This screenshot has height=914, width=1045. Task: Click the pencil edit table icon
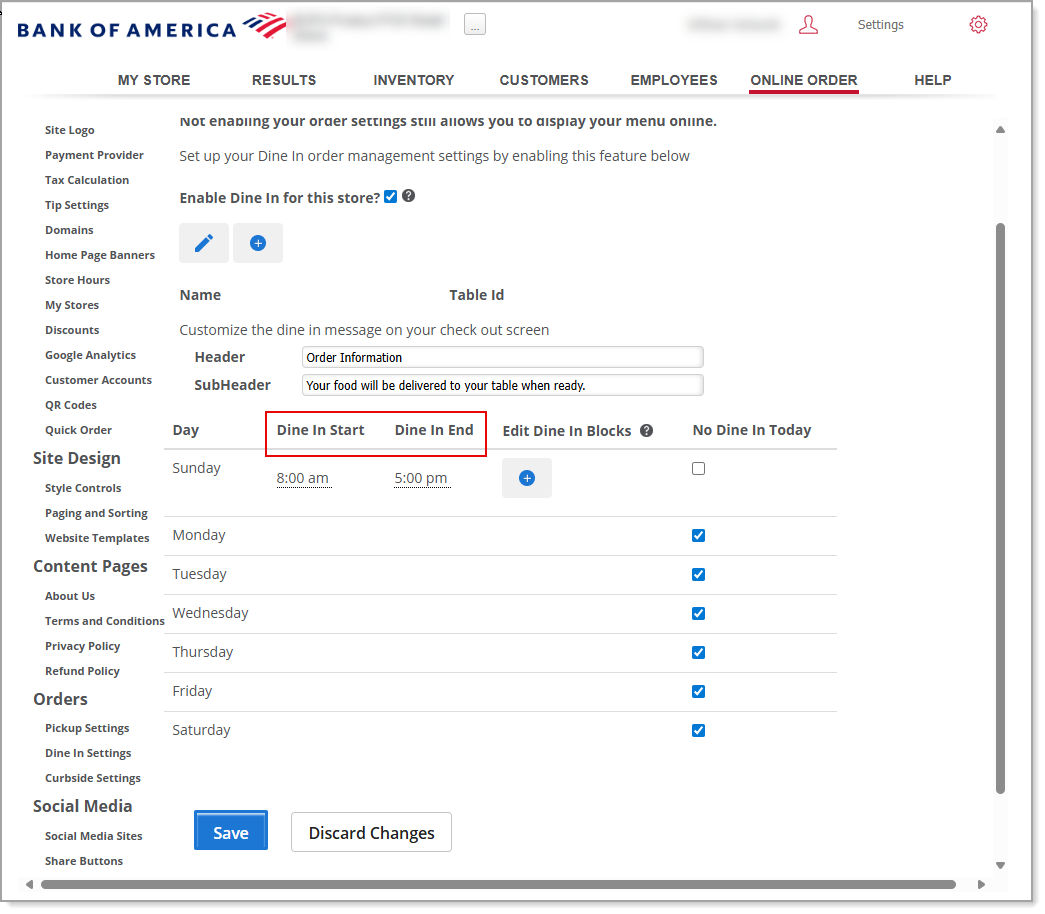204,243
